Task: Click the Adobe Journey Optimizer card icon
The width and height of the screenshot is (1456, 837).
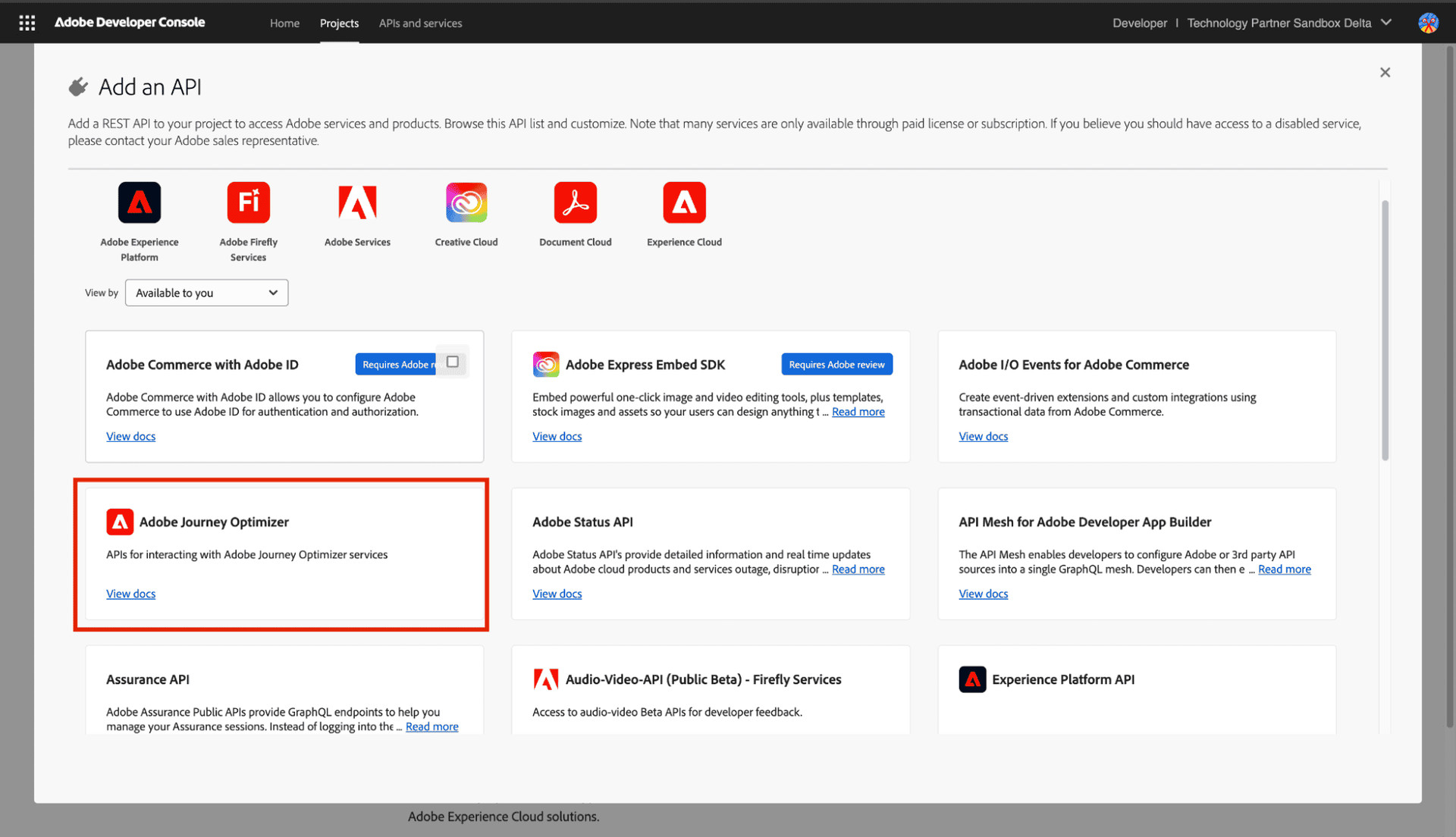Action: point(119,522)
